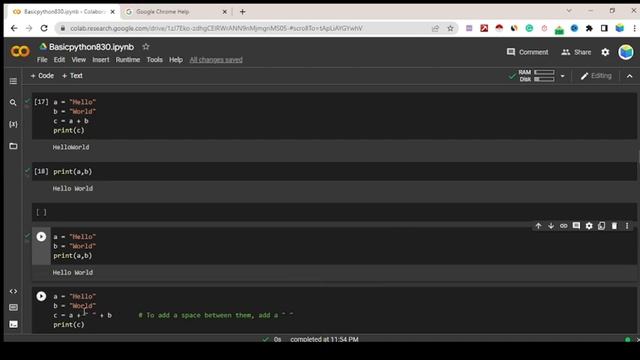Open the variables {x} panel icon

pos(13,124)
